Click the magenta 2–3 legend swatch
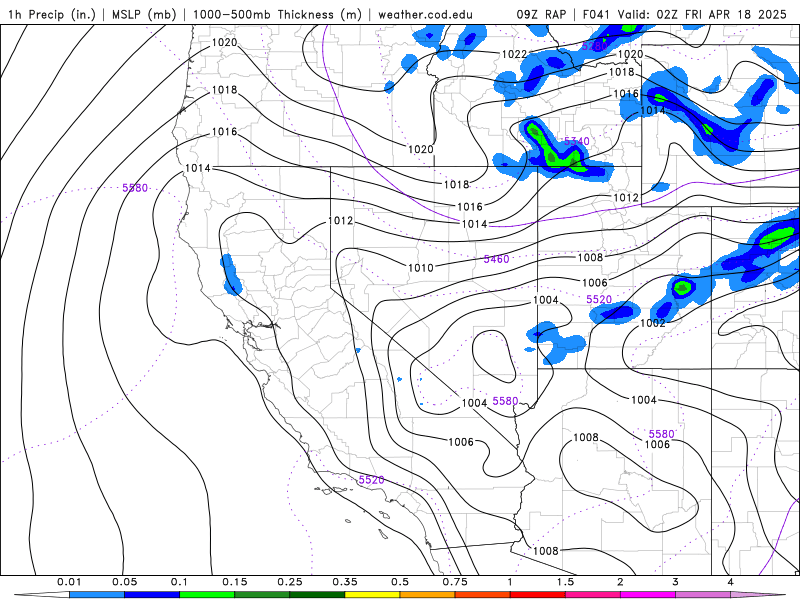Screen dimensions: 800x600 pos(648,595)
